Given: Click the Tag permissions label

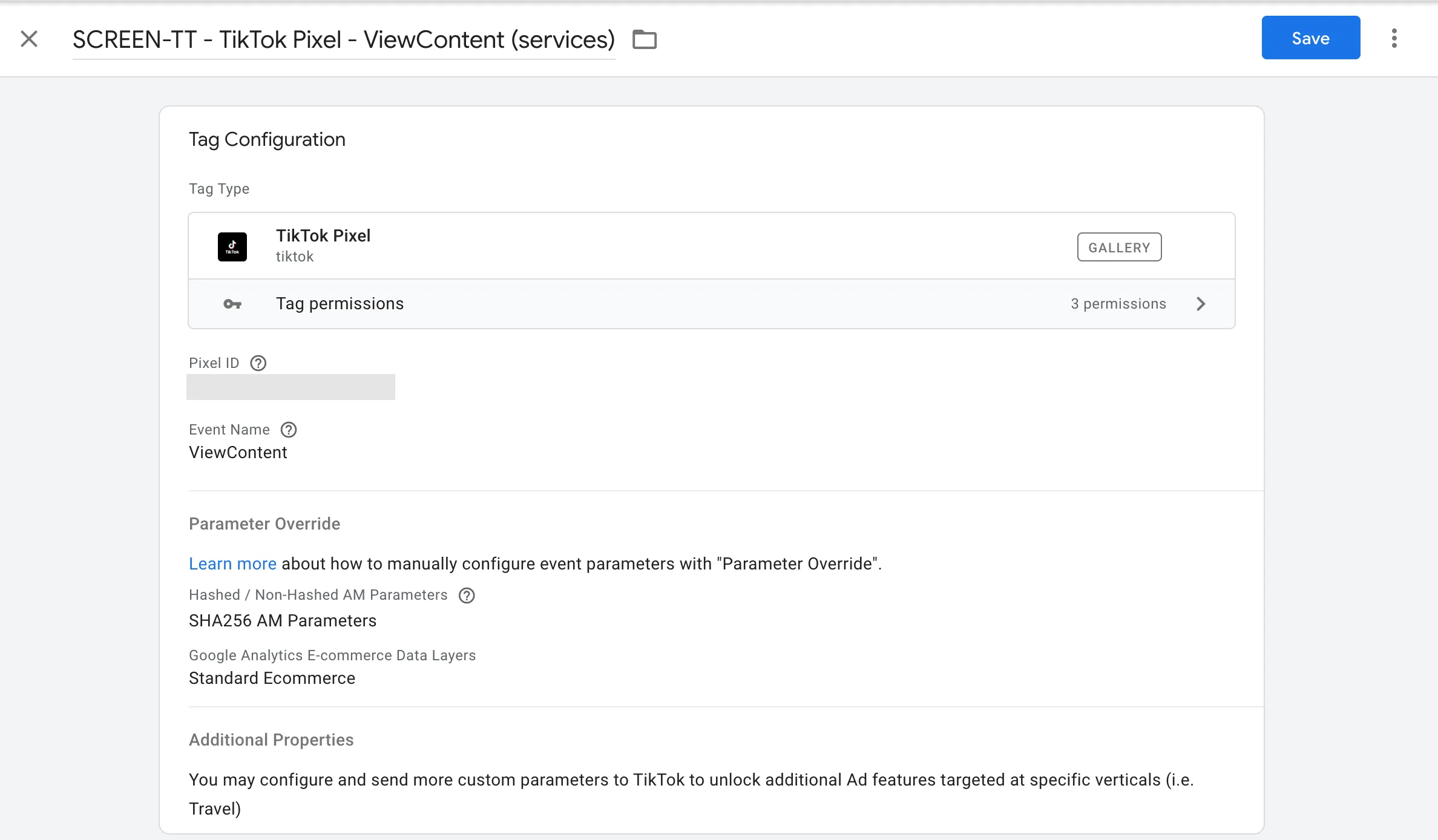Looking at the screenshot, I should click(340, 304).
